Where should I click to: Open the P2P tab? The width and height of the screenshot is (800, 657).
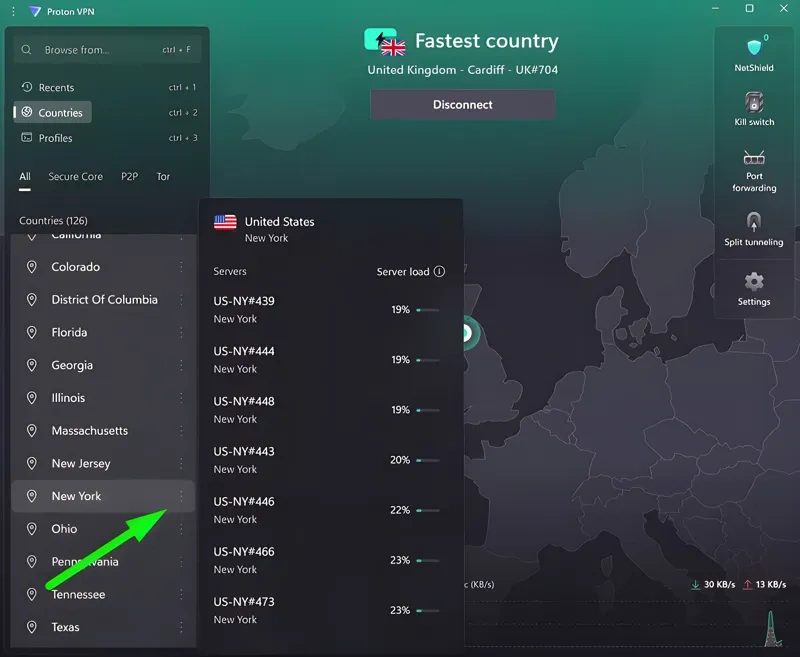[x=129, y=176]
